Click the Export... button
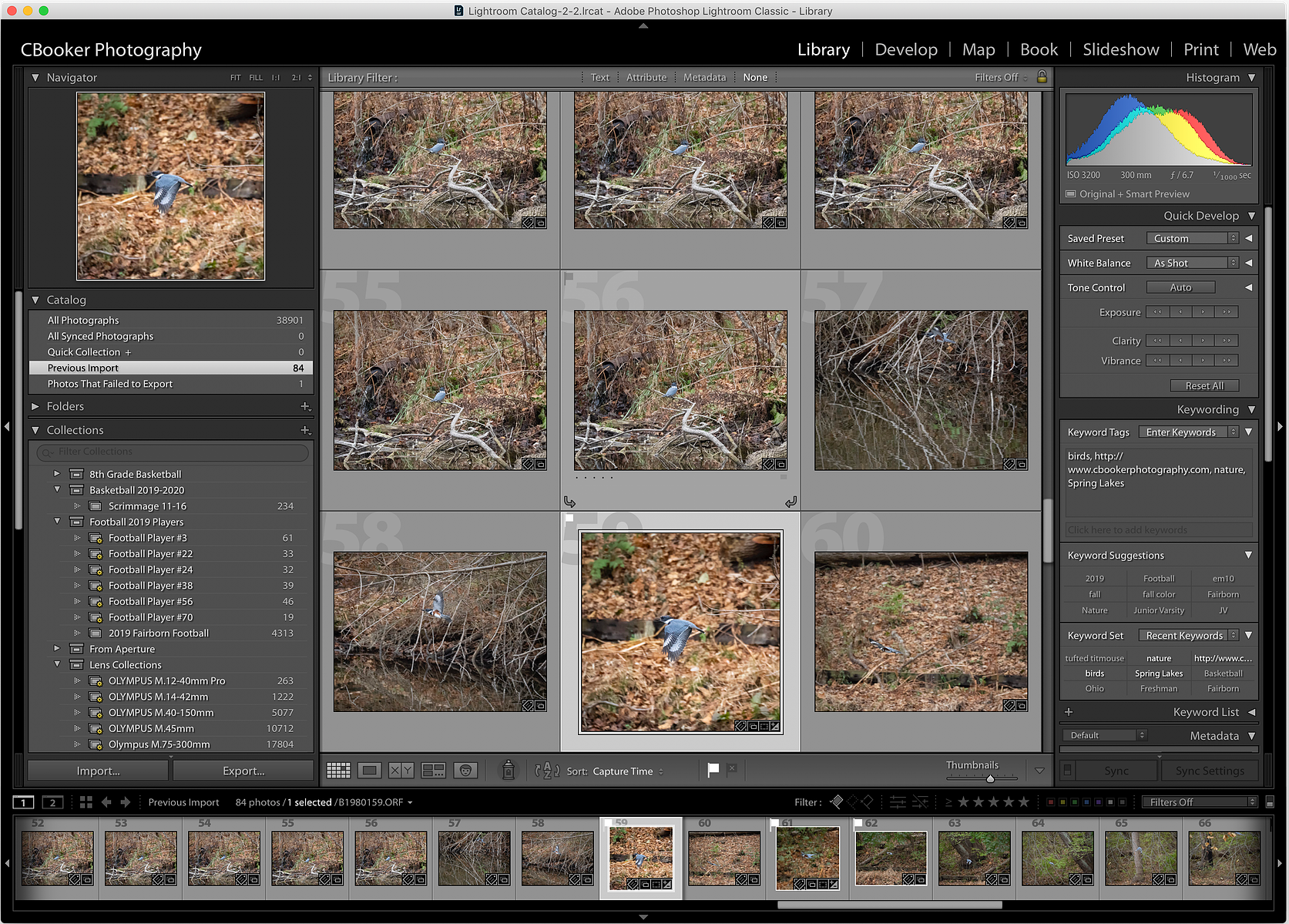 click(243, 771)
